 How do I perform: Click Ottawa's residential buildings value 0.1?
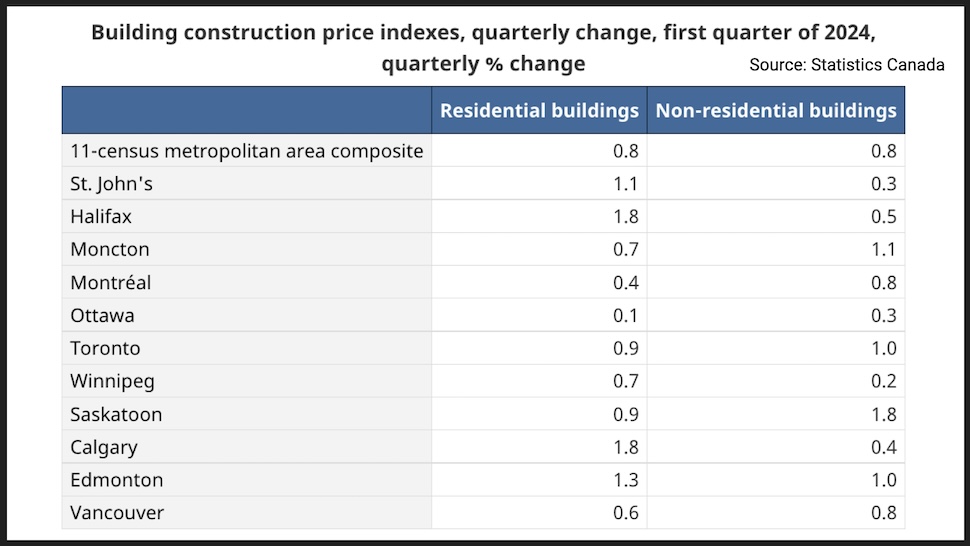click(x=626, y=316)
